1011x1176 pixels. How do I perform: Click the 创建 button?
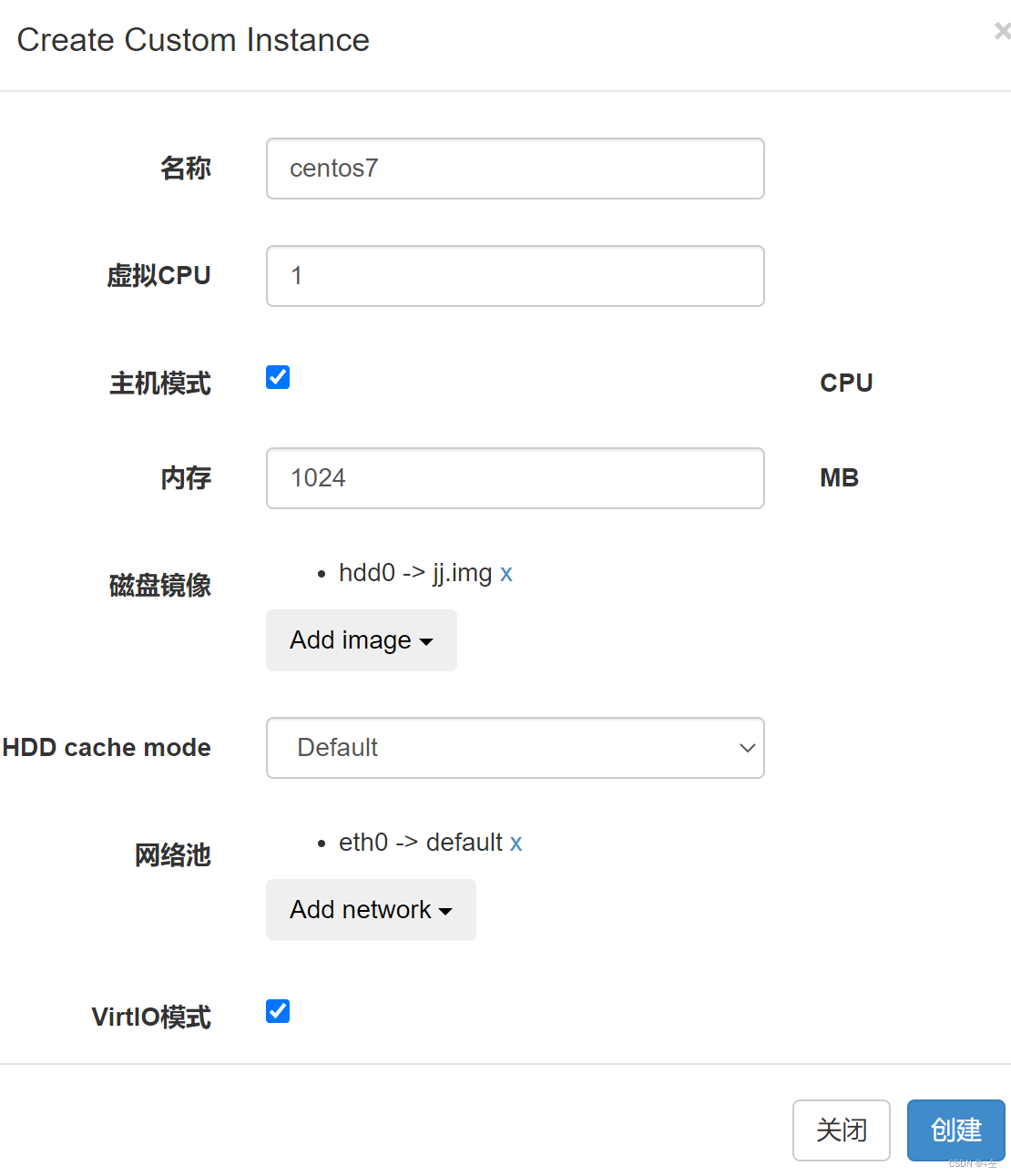click(x=956, y=1130)
